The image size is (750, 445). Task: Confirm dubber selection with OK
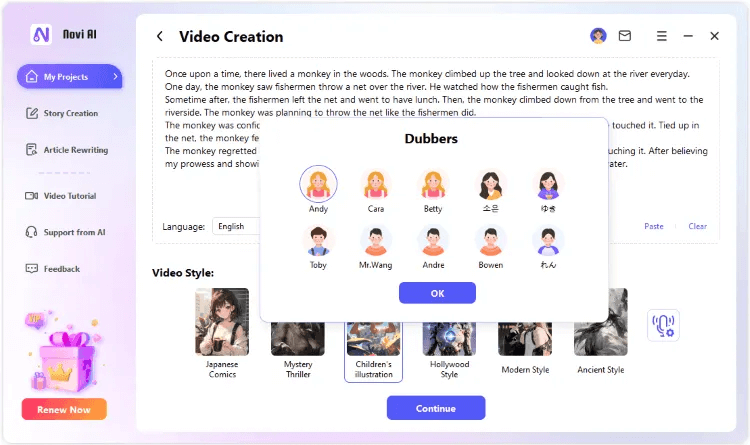437,293
